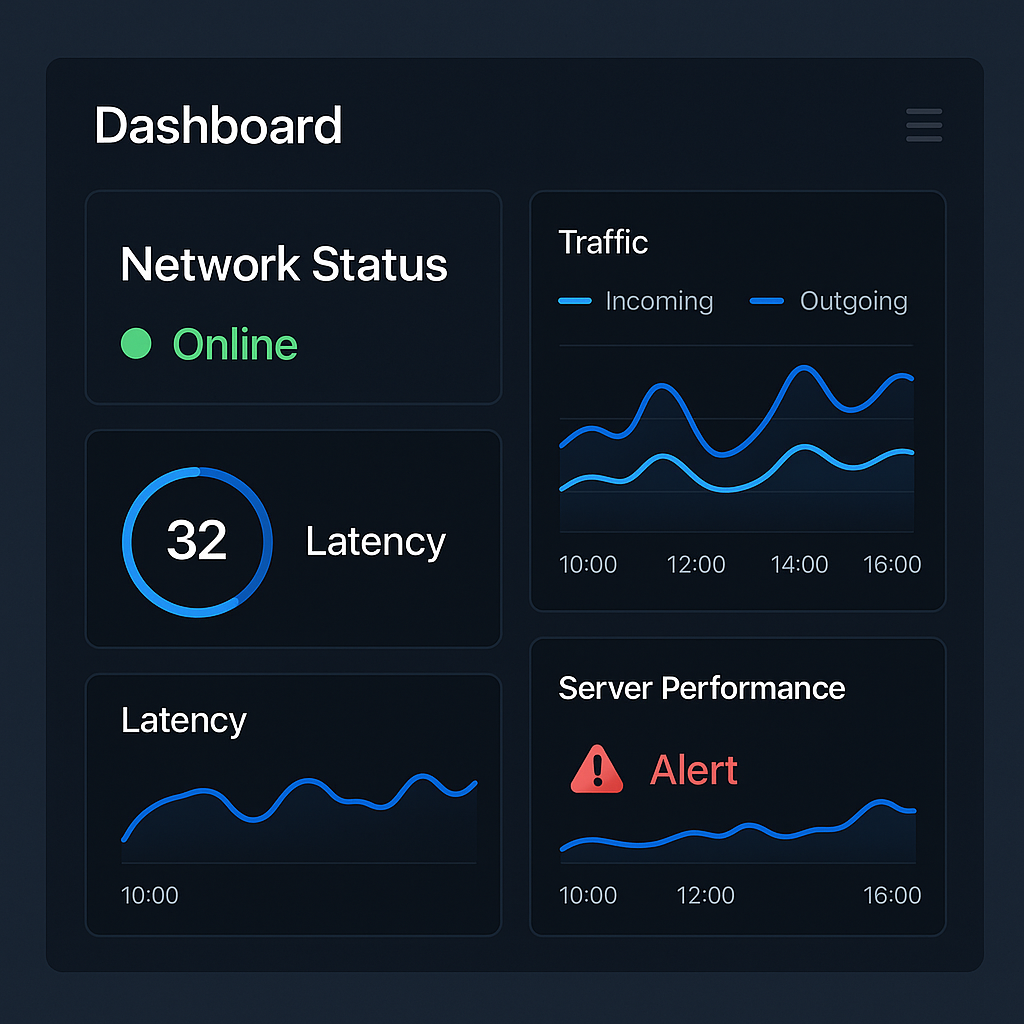Viewport: 1024px width, 1024px height.
Task: Click the 10:00 label under Server Performance
Action: pos(588,895)
